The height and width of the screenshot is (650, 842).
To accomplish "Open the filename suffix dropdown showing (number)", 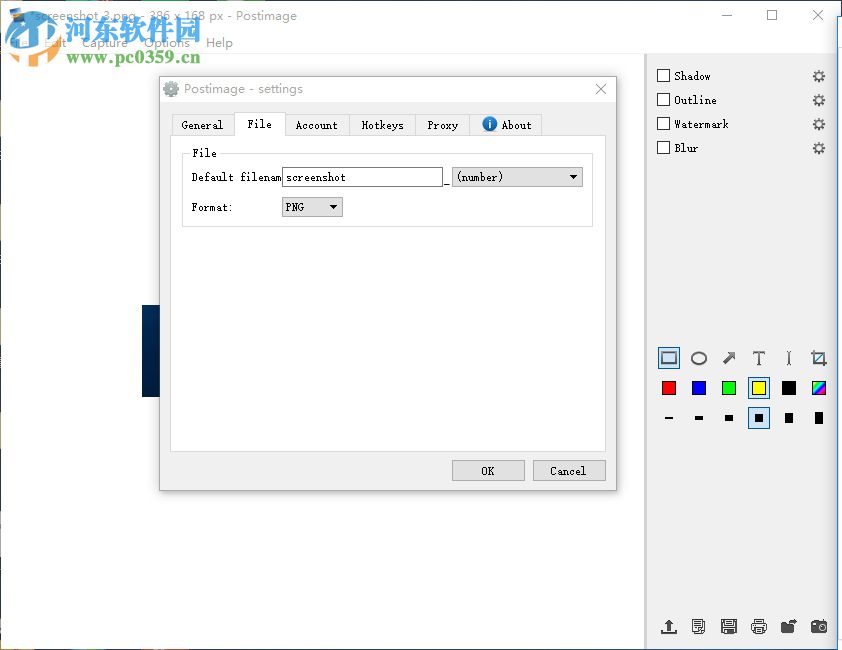I will [x=575, y=177].
